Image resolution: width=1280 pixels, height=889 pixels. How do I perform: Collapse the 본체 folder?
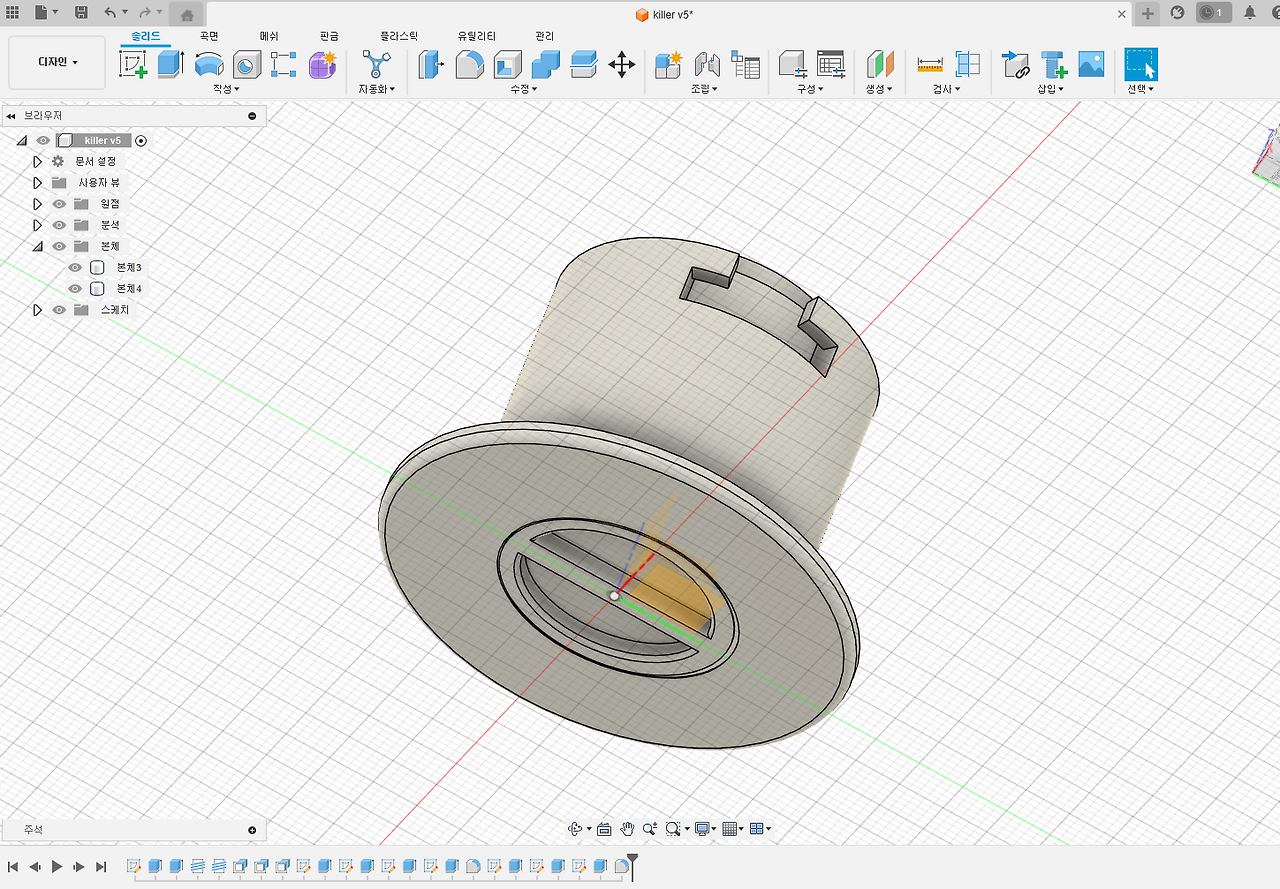(x=37, y=246)
